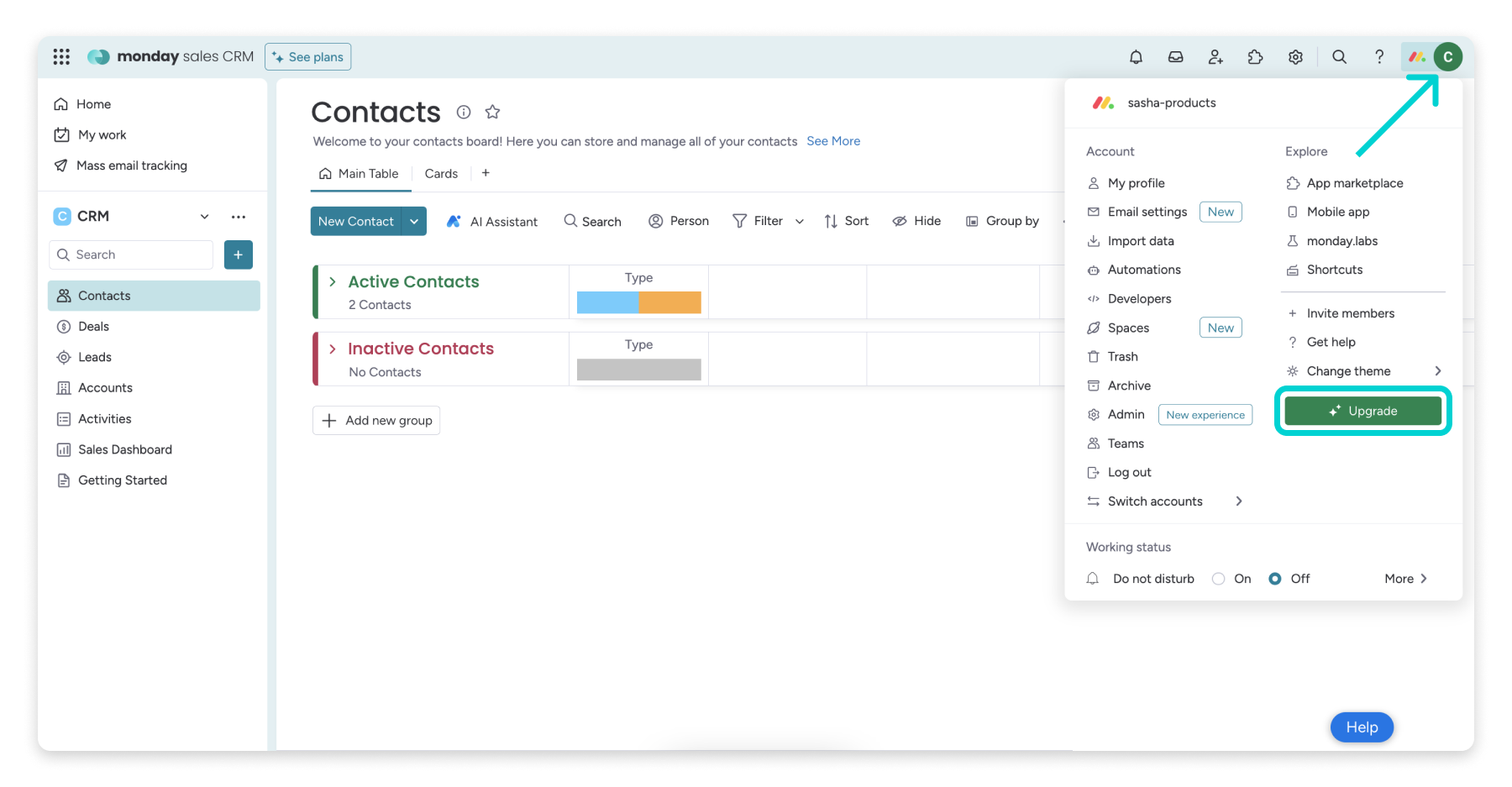Click Group by in toolbar

click(x=1003, y=221)
